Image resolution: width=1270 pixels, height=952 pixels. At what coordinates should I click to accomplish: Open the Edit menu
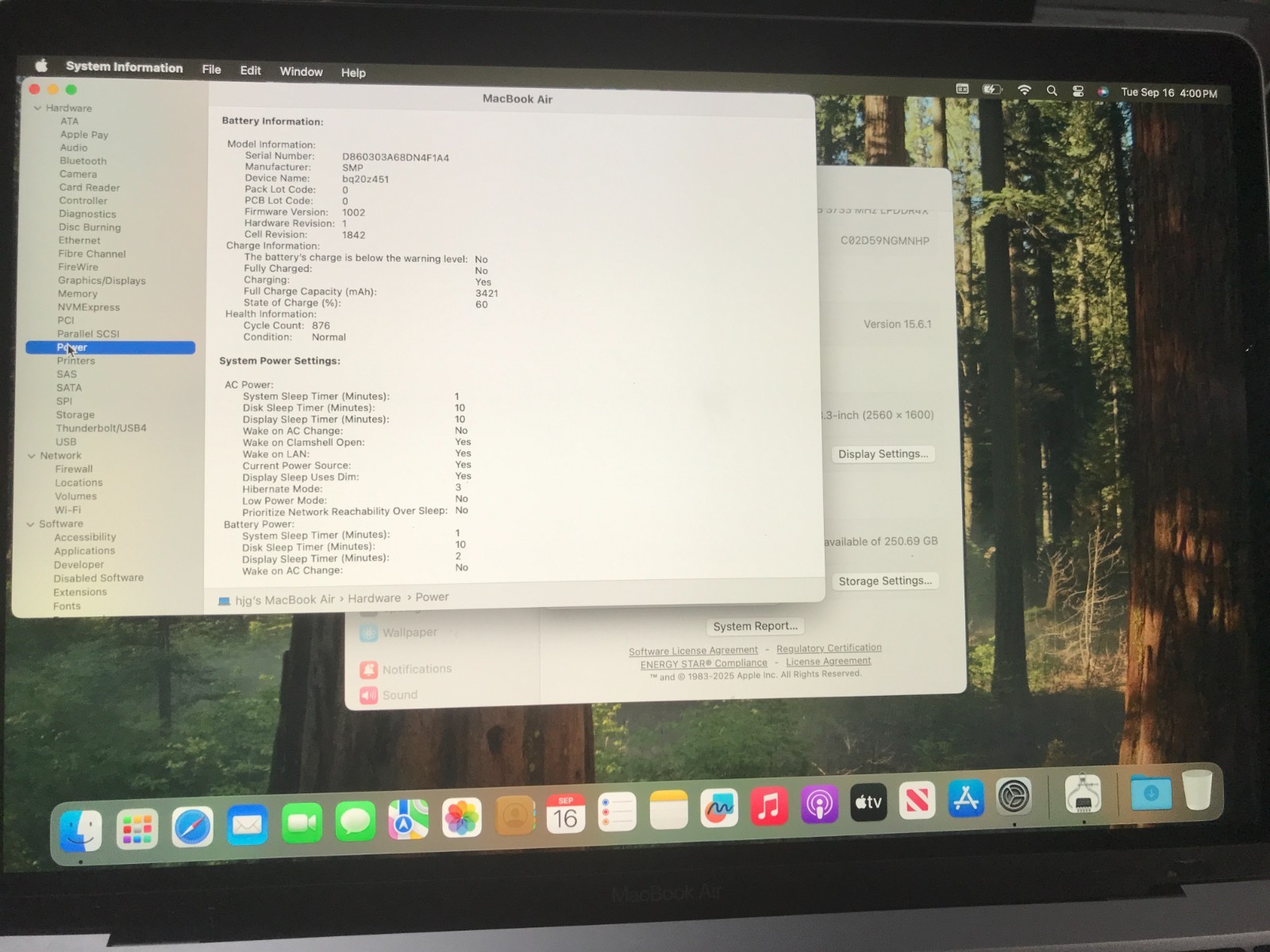251,71
